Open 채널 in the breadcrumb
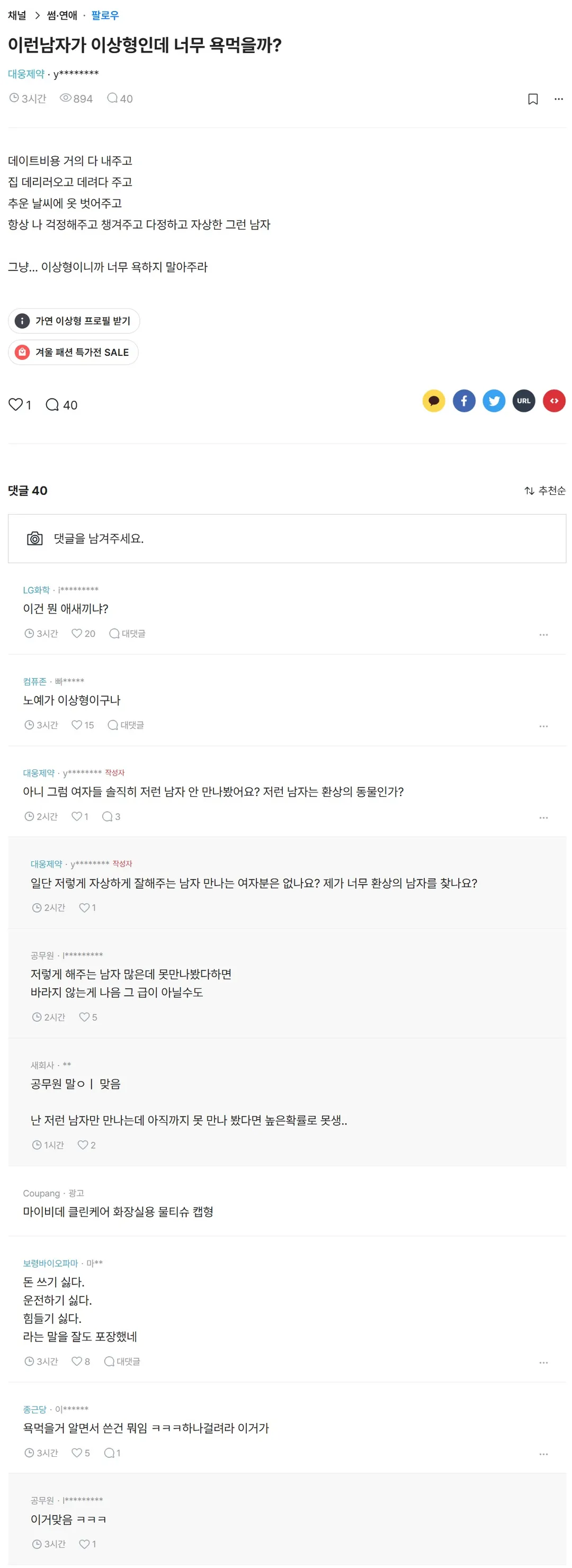Viewport: 572px width, 1568px height. [17, 15]
